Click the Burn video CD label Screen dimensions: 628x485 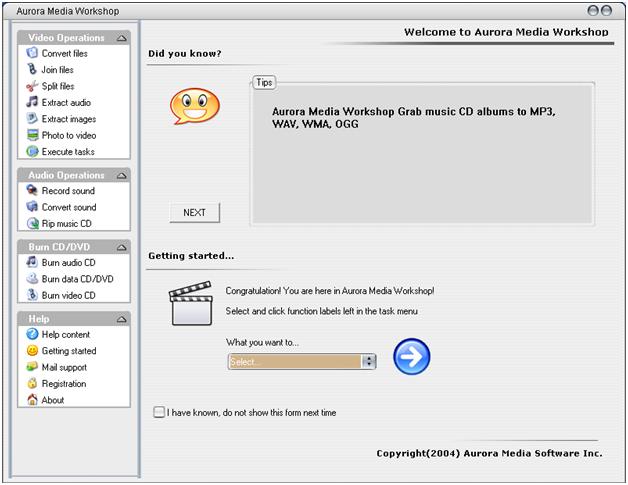68,296
